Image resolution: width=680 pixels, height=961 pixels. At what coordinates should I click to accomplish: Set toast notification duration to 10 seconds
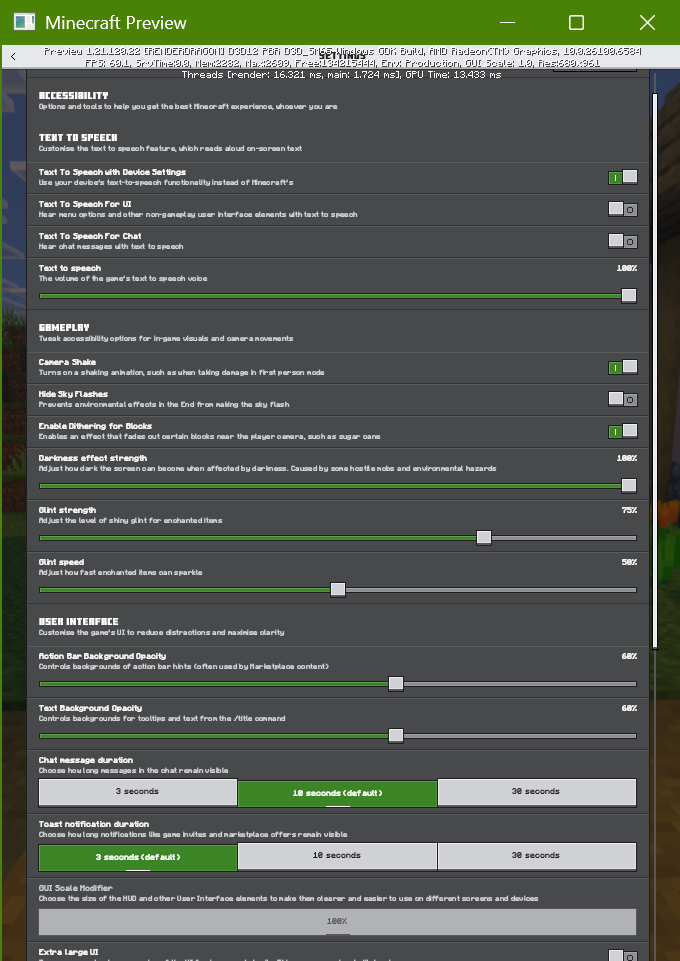[x=338, y=856]
